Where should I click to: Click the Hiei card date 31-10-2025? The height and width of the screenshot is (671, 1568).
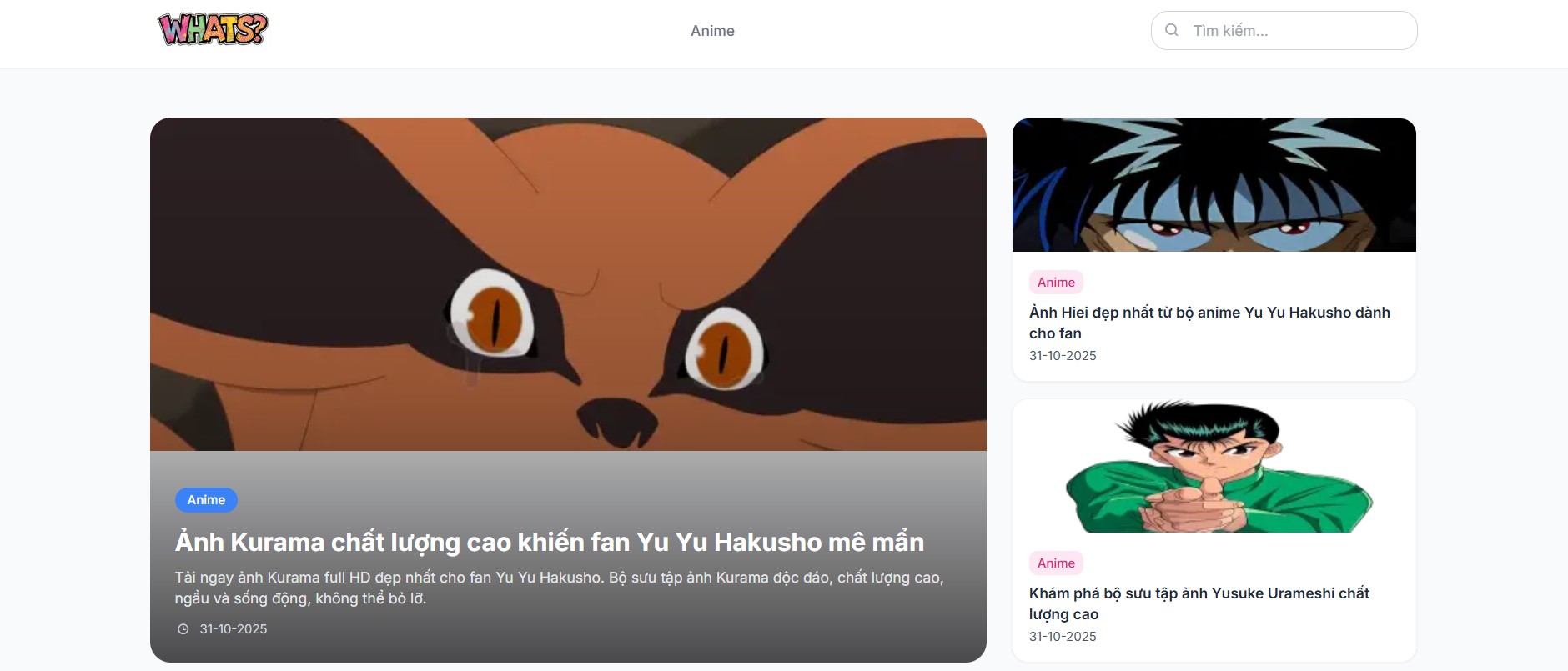(x=1063, y=356)
